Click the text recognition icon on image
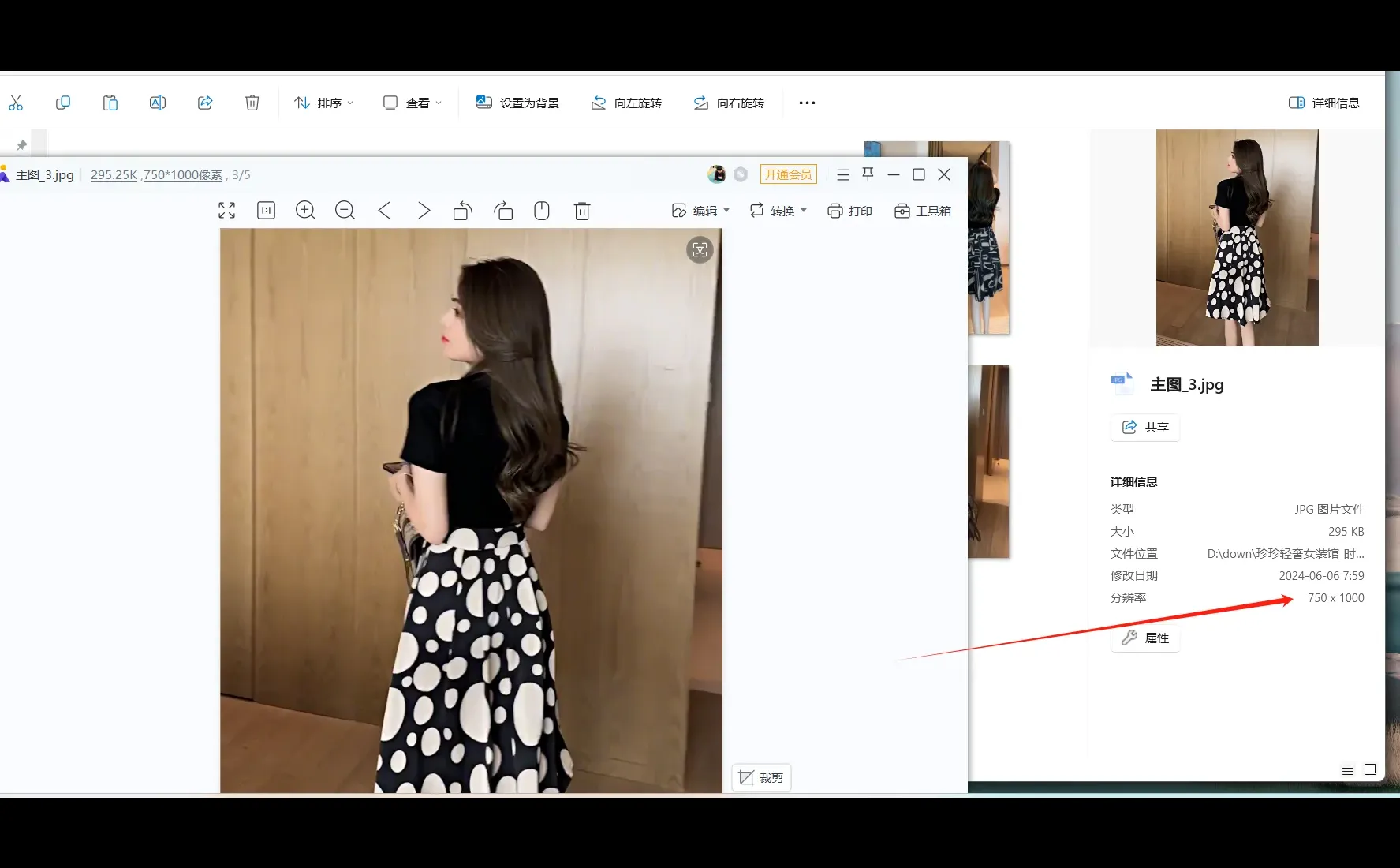The height and width of the screenshot is (868, 1400). point(700,250)
